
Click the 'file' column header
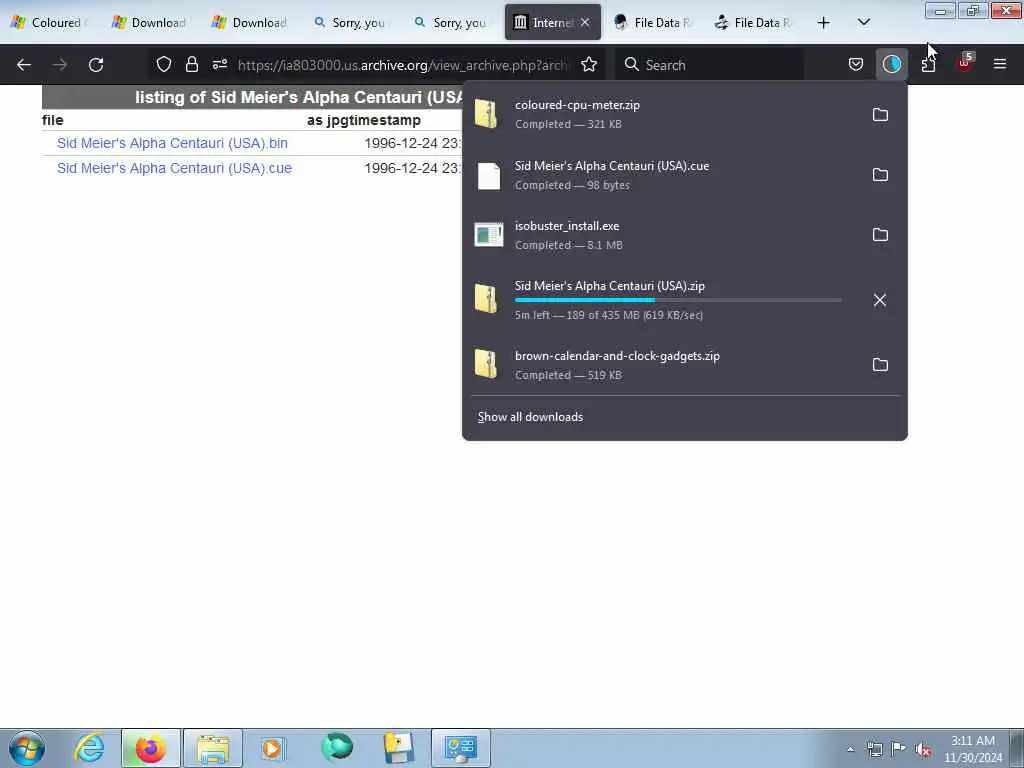coord(53,120)
